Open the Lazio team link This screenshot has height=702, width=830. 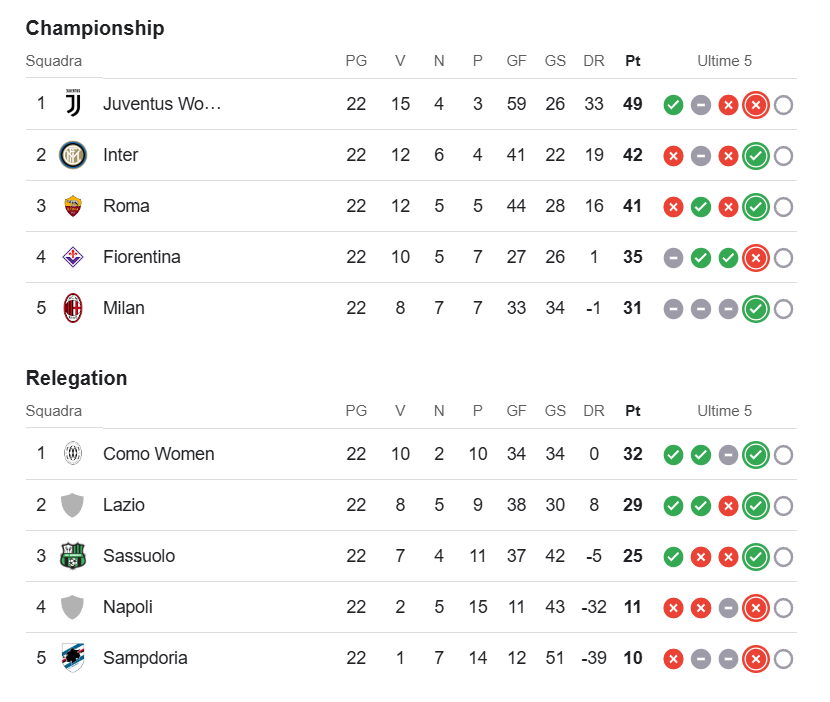pos(124,505)
